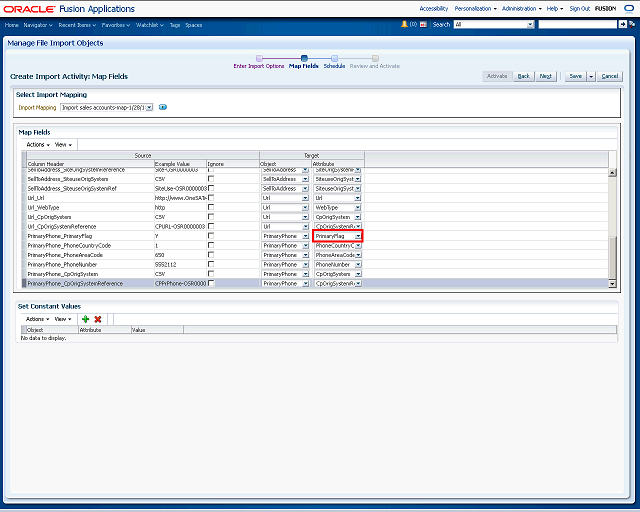Check Ignore for PrimaryPhone_PrimaryFlag row
The width and height of the screenshot is (640, 512).
pyautogui.click(x=211, y=236)
